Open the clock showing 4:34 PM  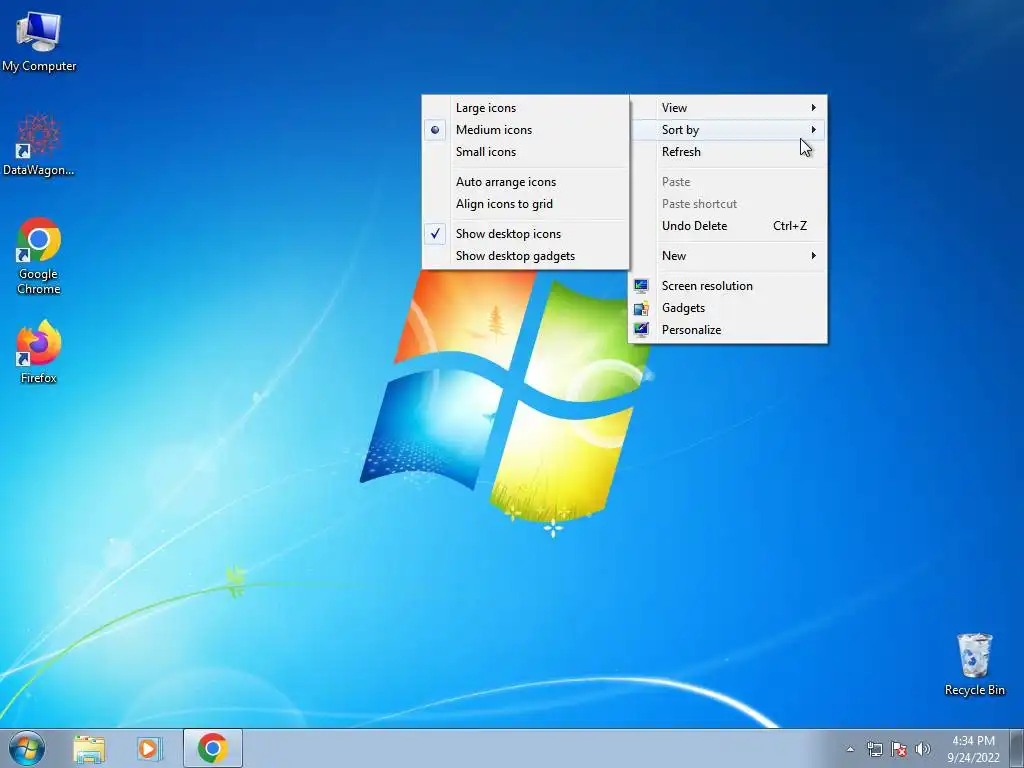coord(973,741)
